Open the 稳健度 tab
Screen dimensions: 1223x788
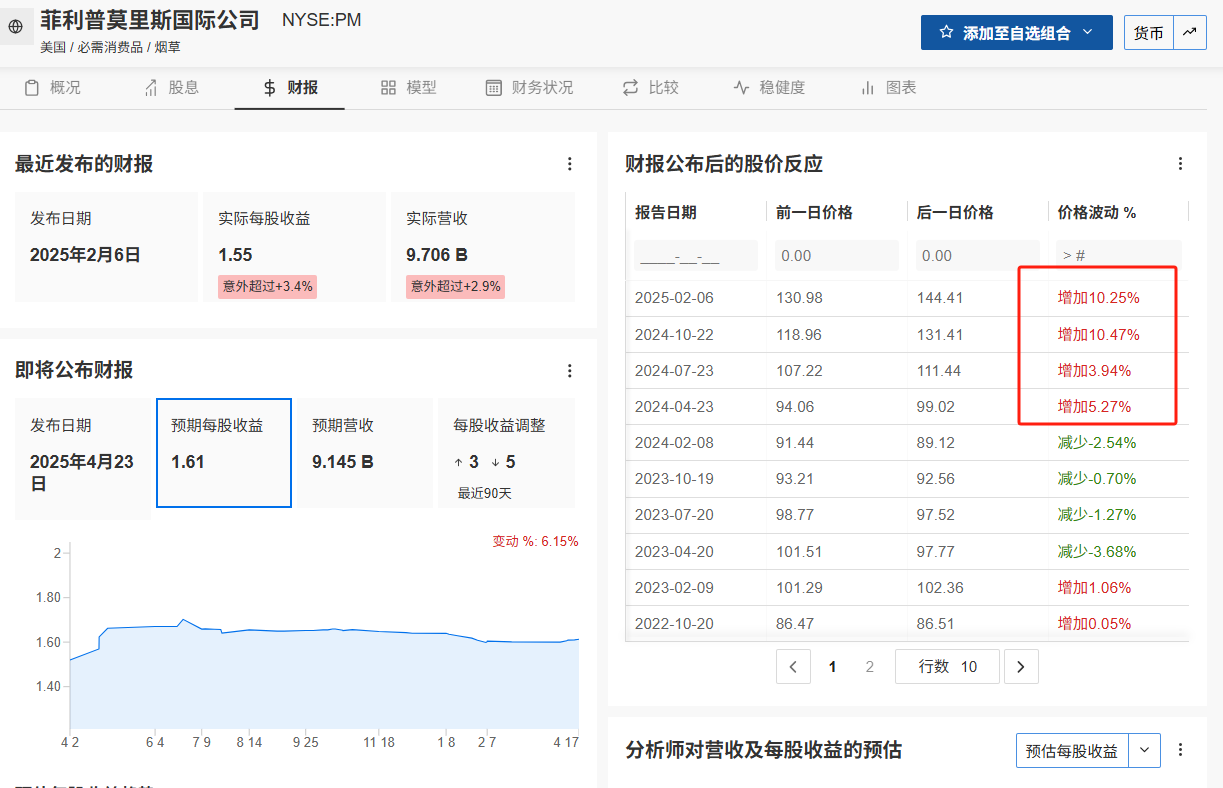point(768,88)
